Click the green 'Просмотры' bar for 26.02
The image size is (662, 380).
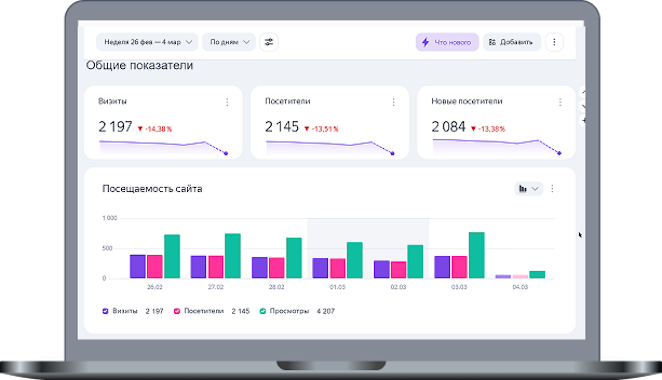tap(172, 256)
